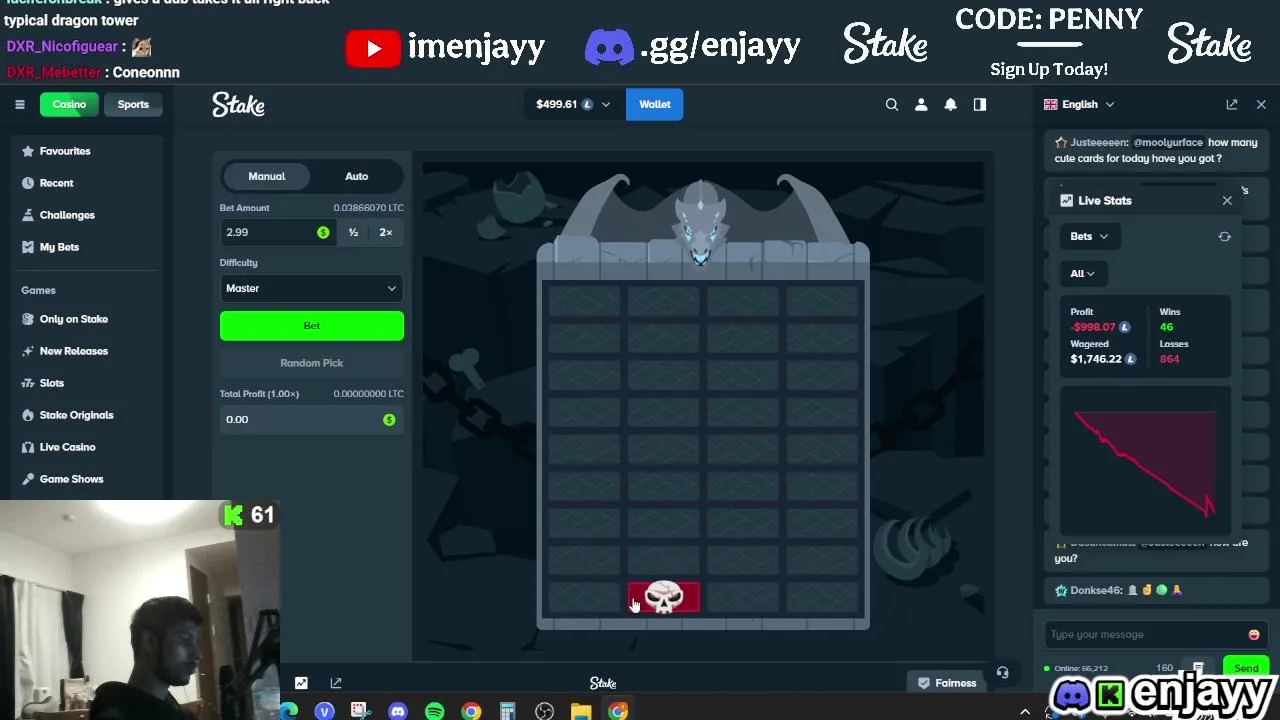Open the live support headset icon

coord(1002,672)
